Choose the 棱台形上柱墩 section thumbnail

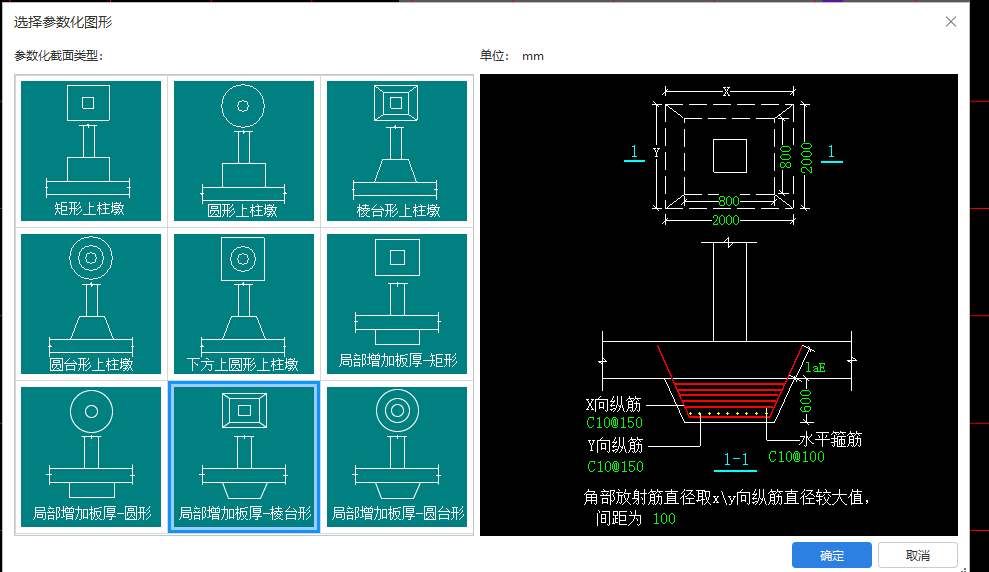pos(397,151)
